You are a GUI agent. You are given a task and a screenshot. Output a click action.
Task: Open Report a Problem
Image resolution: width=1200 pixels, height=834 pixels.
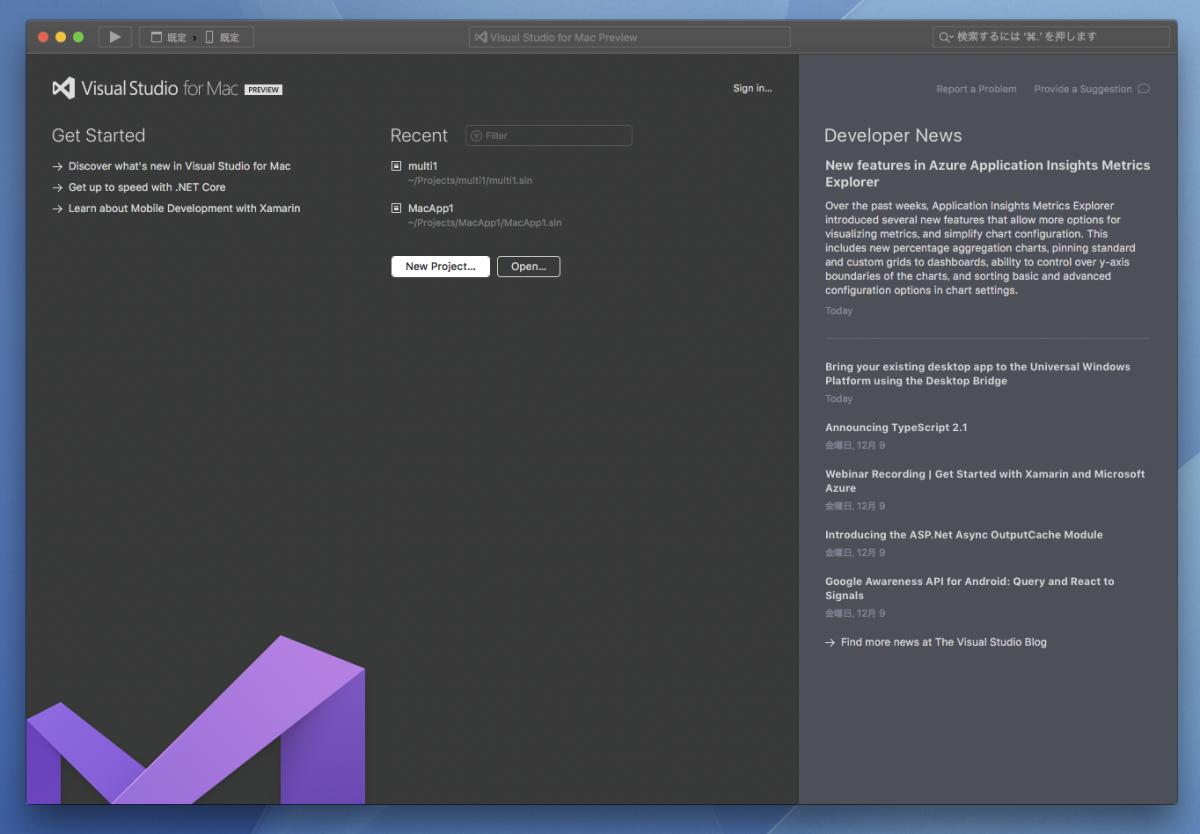coord(976,89)
